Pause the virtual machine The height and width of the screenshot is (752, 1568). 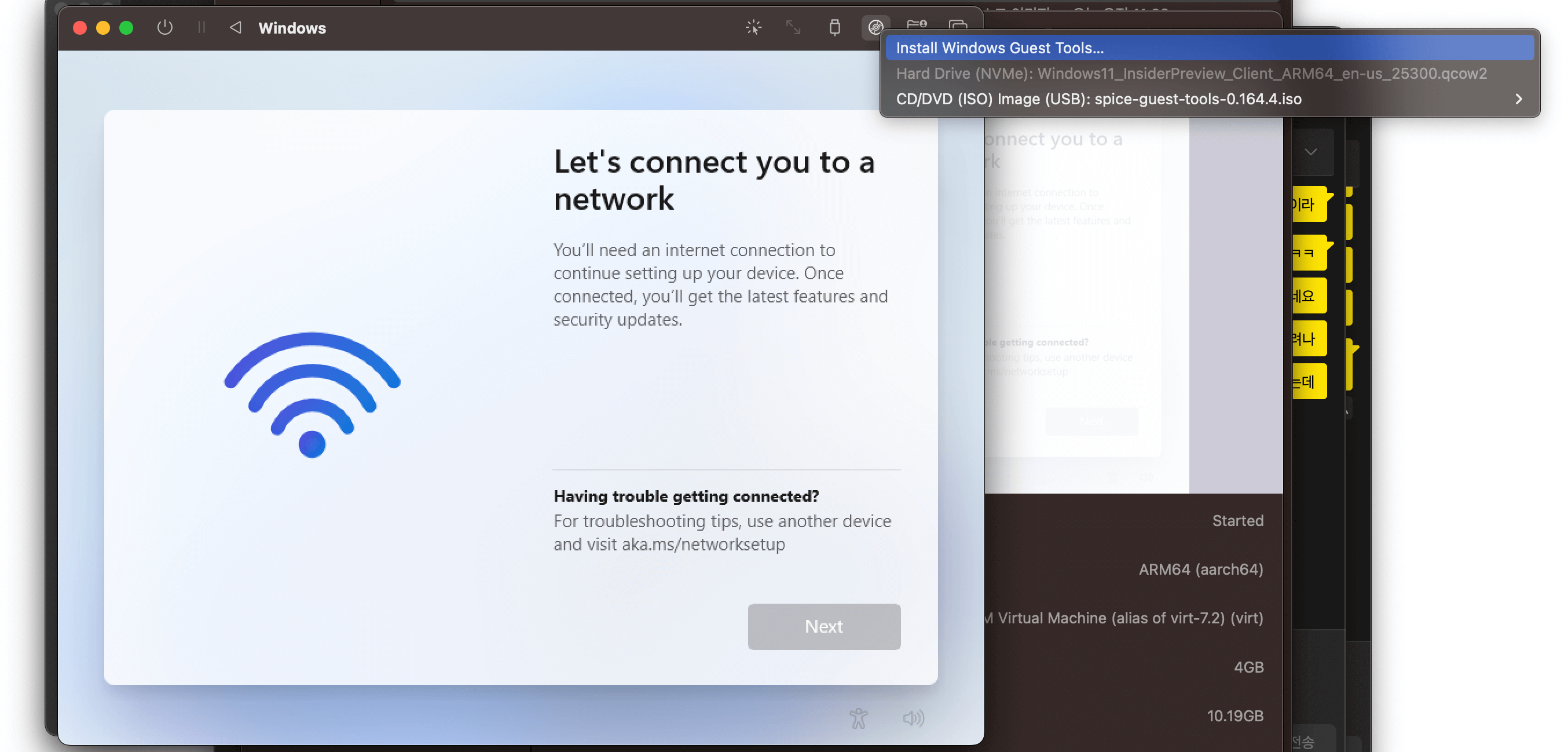pos(202,27)
